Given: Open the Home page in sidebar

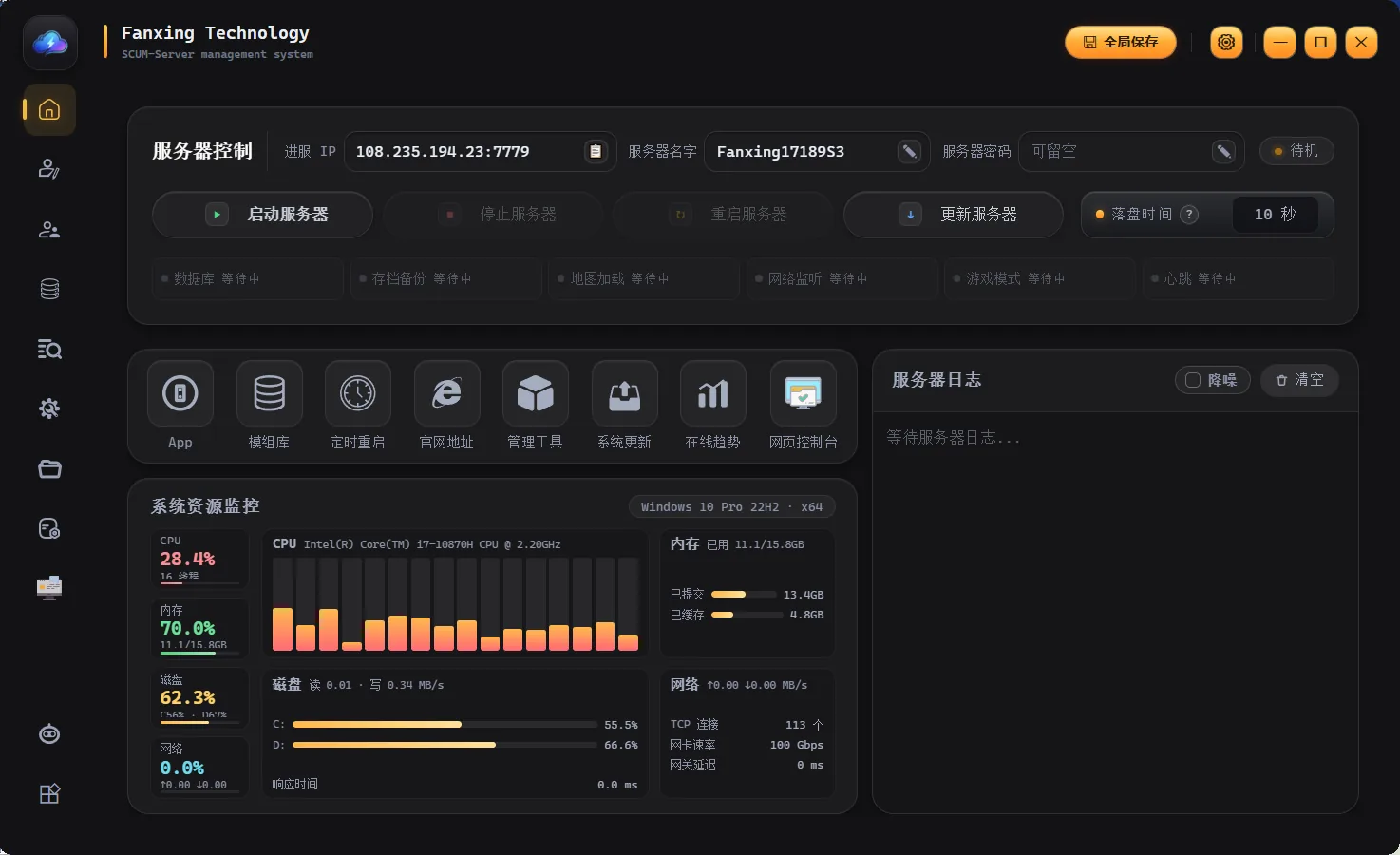Looking at the screenshot, I should (x=49, y=109).
